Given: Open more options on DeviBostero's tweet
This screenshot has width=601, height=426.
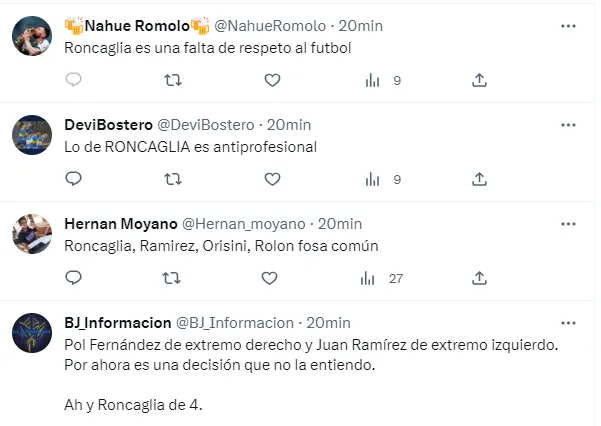Looking at the screenshot, I should 568,125.
